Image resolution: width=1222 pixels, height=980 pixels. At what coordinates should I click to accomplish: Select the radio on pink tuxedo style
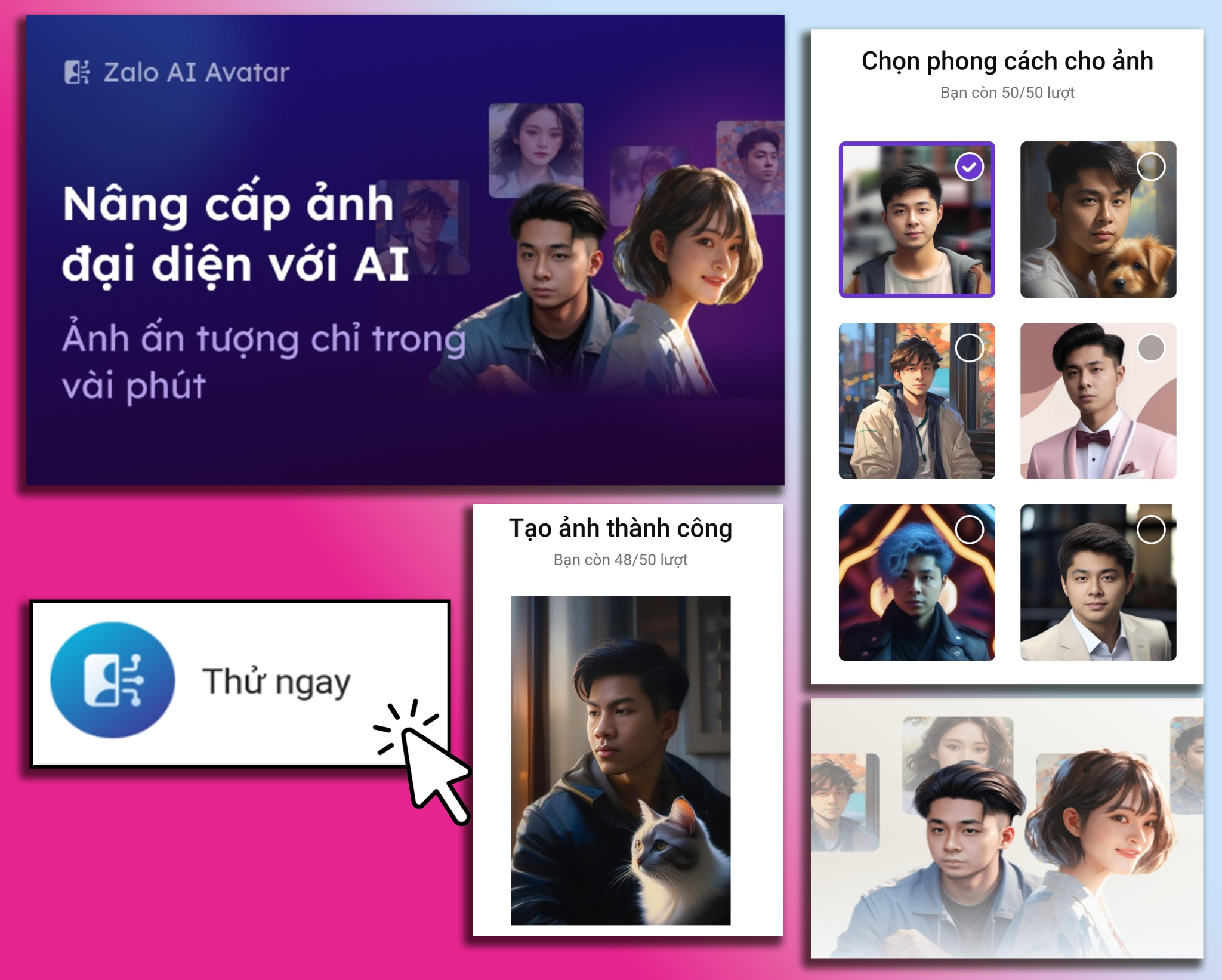[x=1151, y=348]
